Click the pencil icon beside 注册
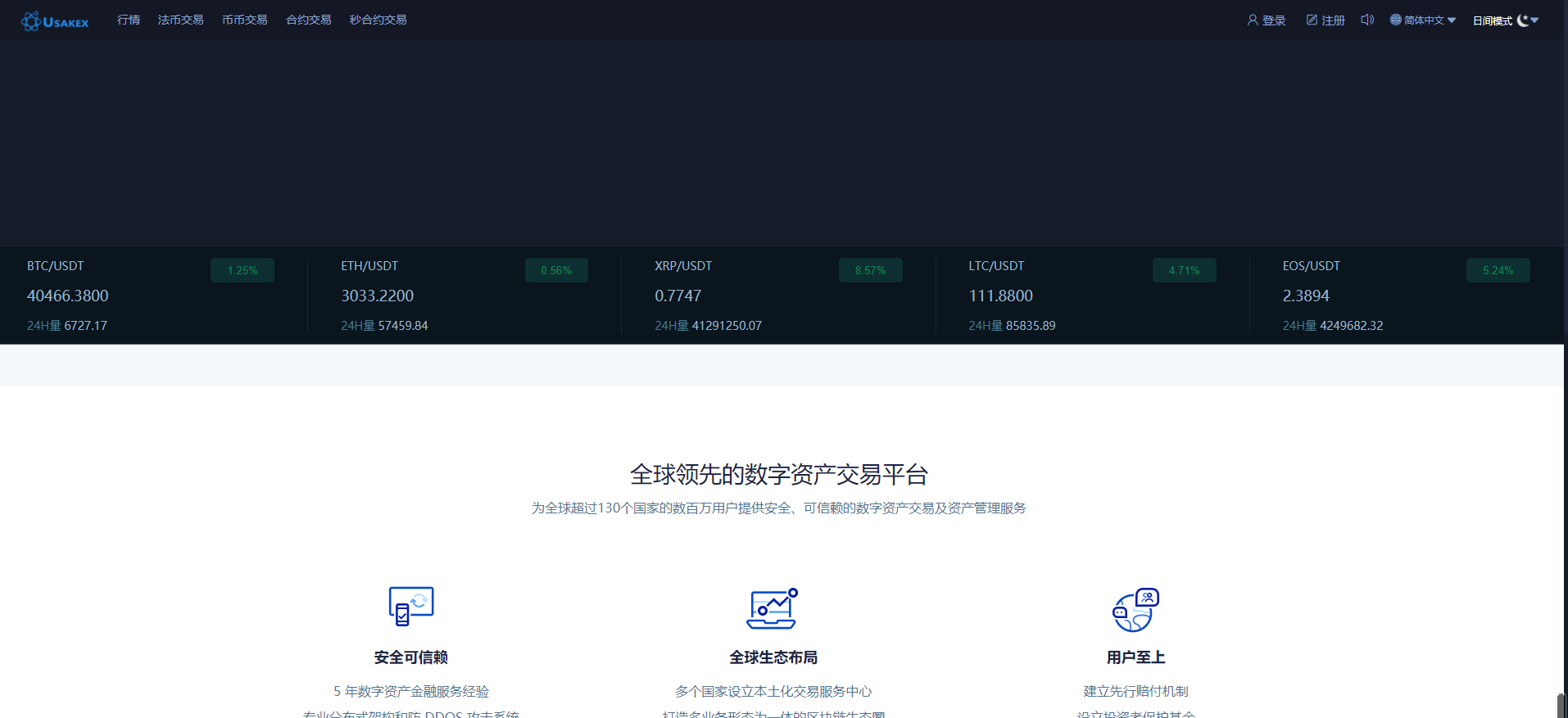 click(x=1312, y=20)
